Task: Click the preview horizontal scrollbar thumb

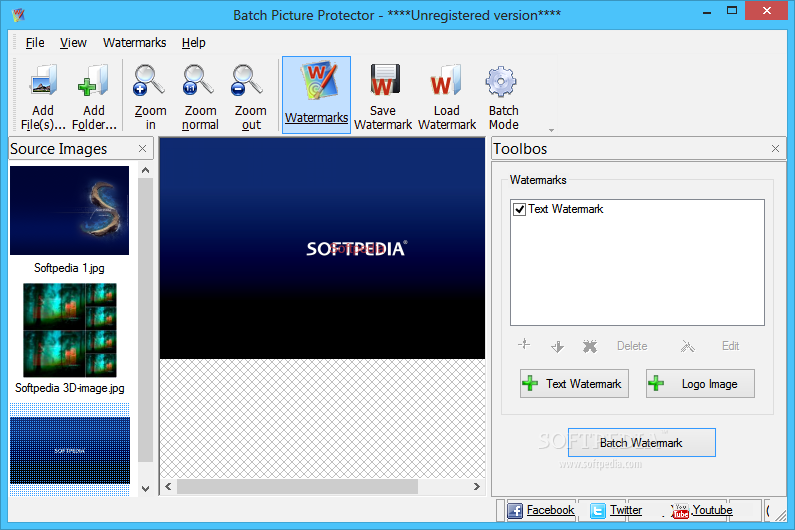Action: [x=297, y=486]
